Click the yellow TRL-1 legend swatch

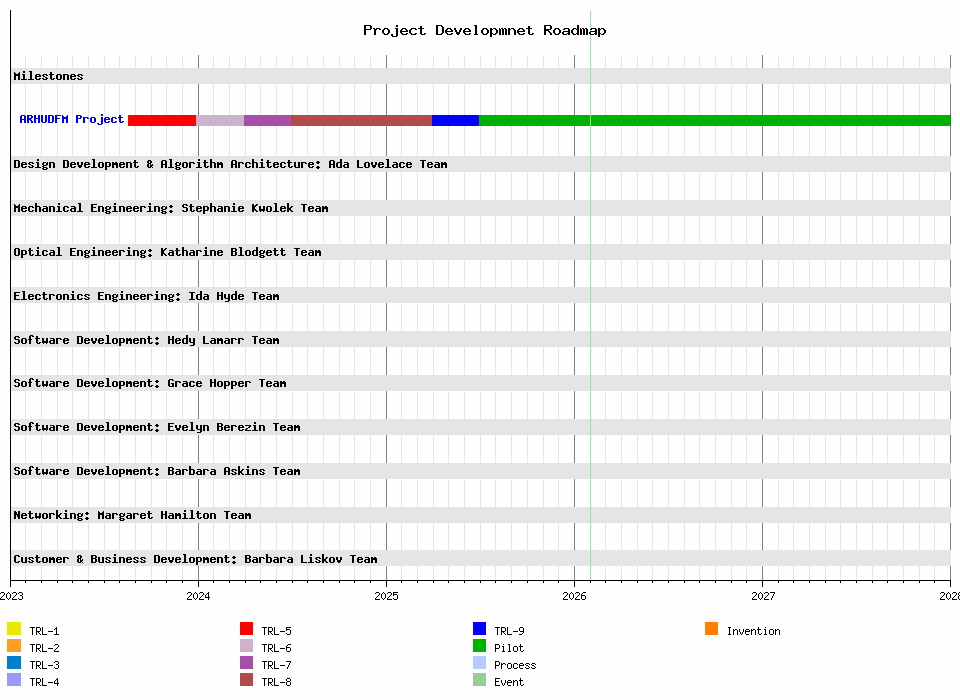point(14,629)
